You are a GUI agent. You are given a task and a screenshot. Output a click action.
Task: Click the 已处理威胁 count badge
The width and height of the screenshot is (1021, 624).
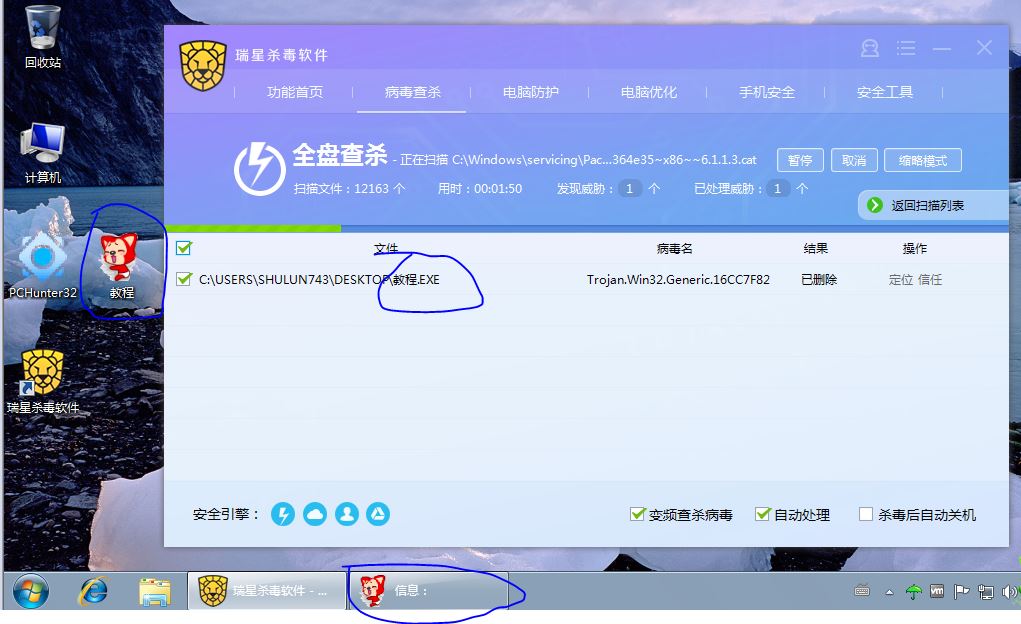(x=777, y=188)
